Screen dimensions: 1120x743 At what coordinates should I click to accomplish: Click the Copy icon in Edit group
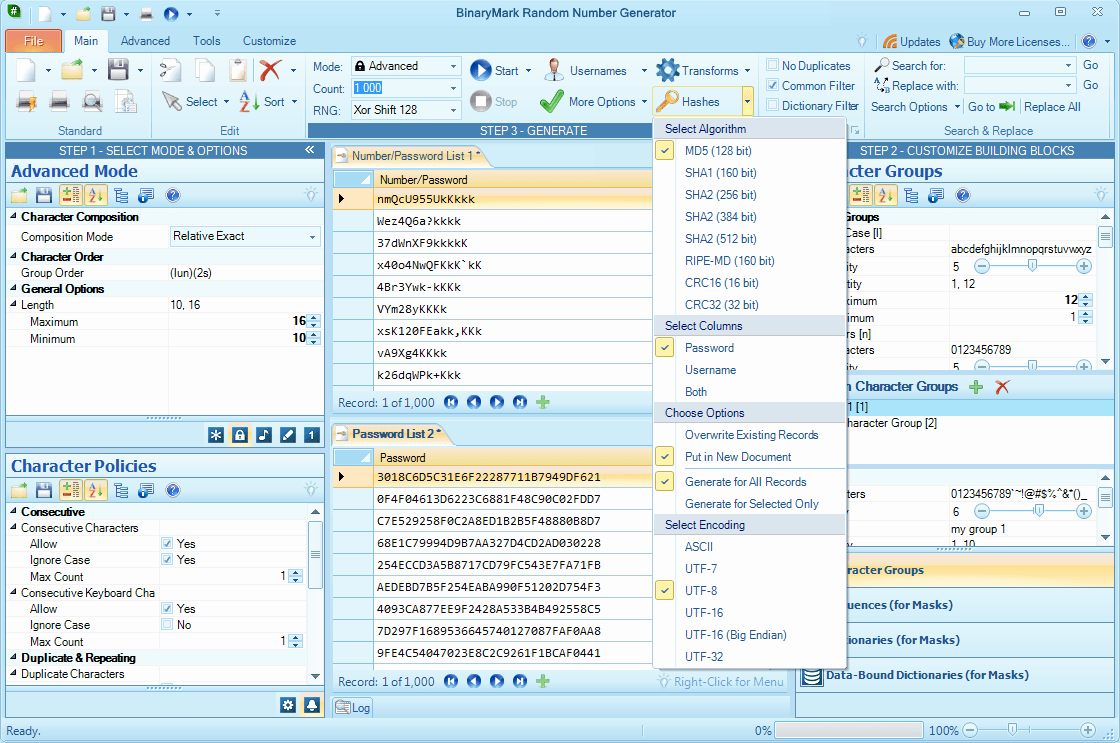205,70
